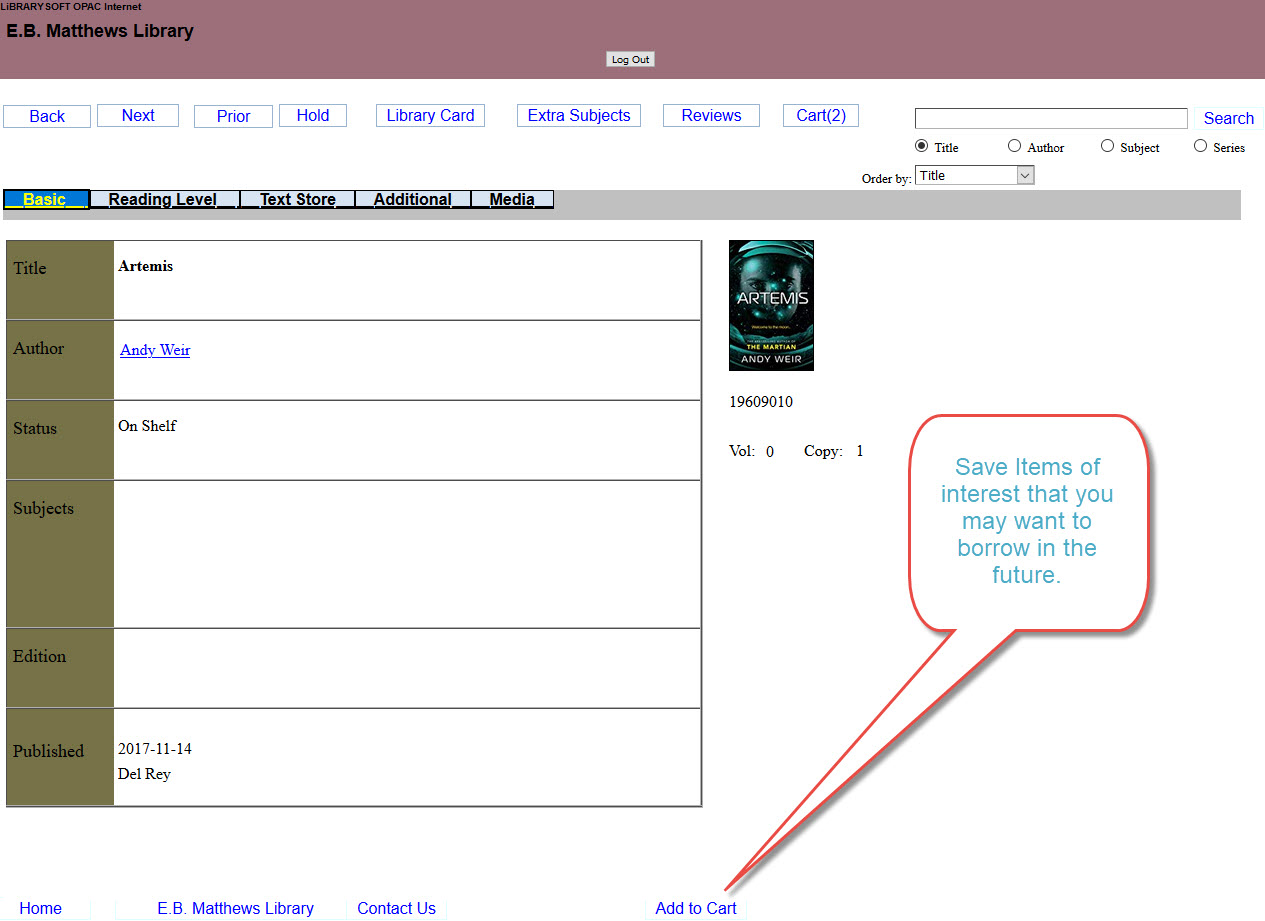Open Cart(2) to view saved items

[820, 116]
